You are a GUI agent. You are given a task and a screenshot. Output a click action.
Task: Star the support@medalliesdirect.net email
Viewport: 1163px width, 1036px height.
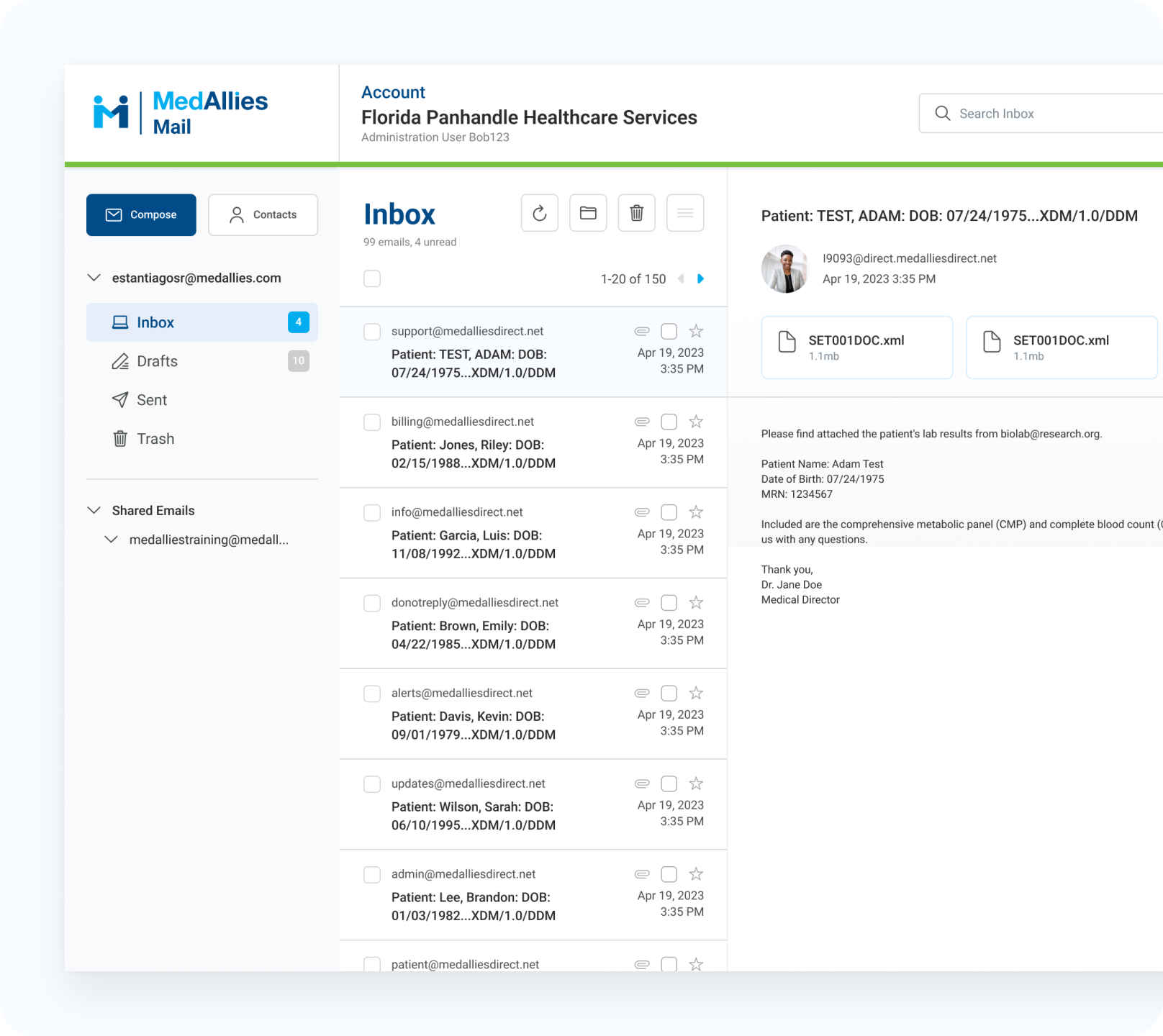pyautogui.click(x=696, y=331)
